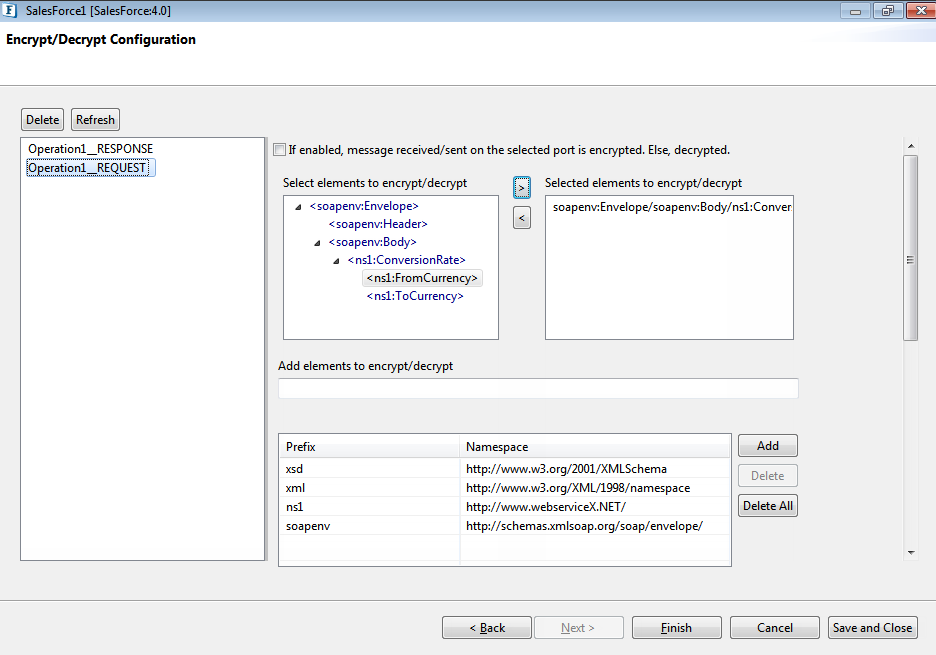Click the webserviceX.NET namespace cell
Viewport: 936px width, 655px height.
tap(595, 507)
